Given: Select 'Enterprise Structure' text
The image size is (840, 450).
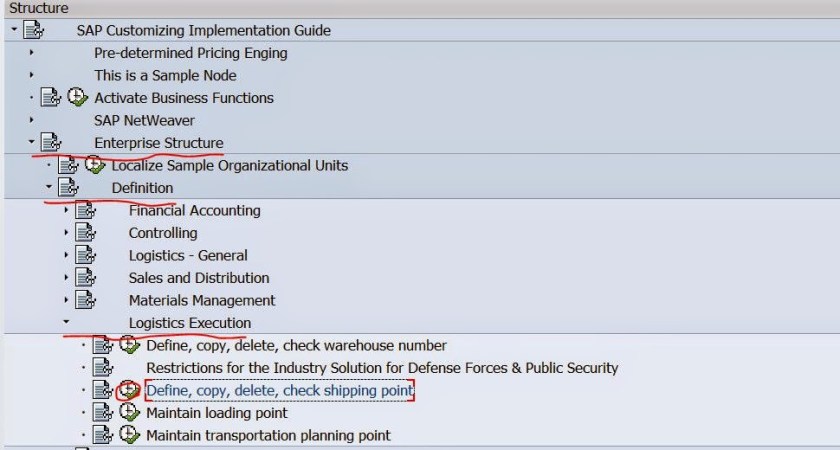Looking at the screenshot, I should point(159,143).
